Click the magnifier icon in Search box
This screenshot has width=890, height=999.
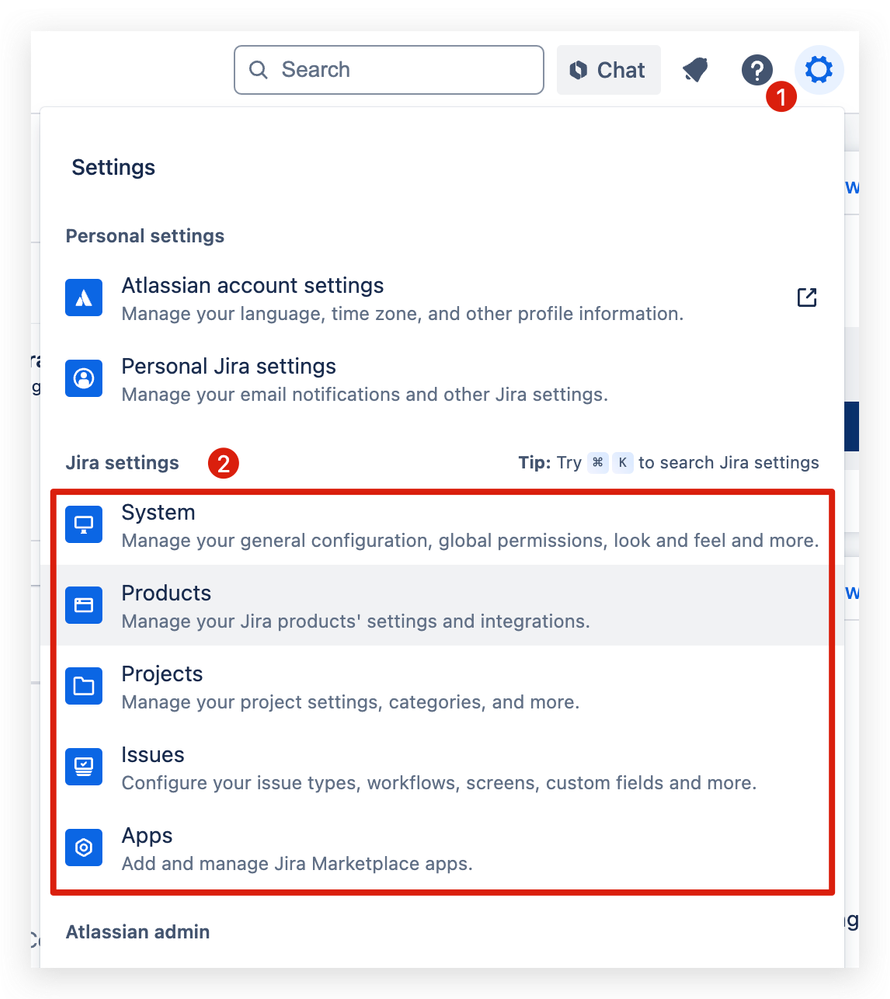[258, 69]
